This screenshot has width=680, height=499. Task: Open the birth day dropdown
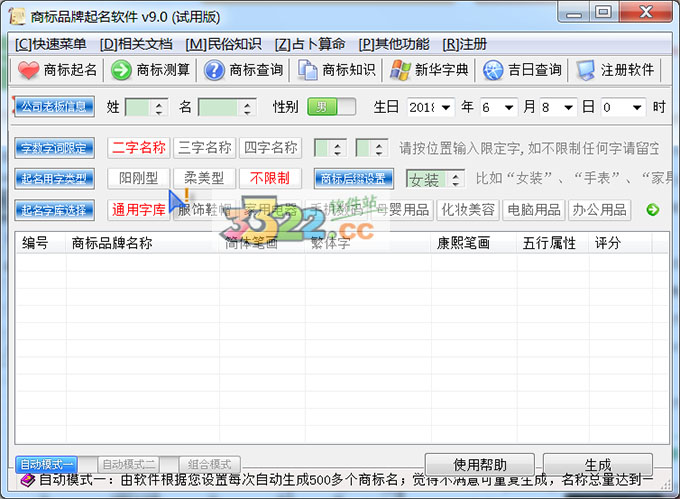tap(569, 107)
